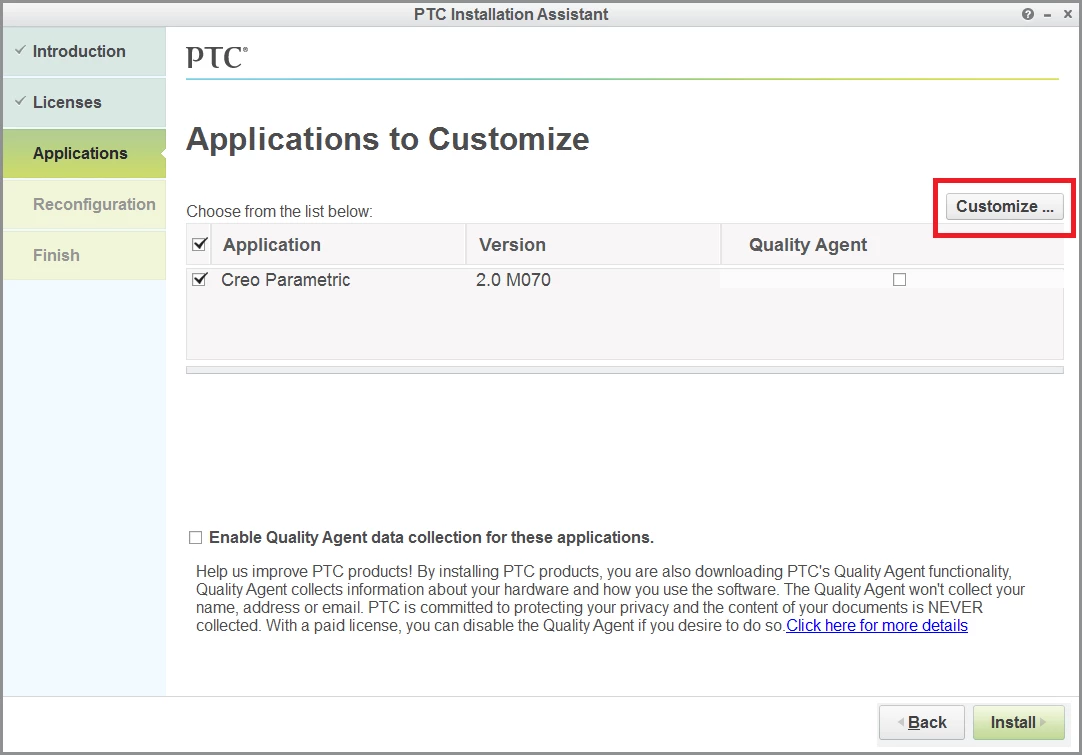The image size is (1082, 755).
Task: Select the Finish step
Action: (84, 255)
